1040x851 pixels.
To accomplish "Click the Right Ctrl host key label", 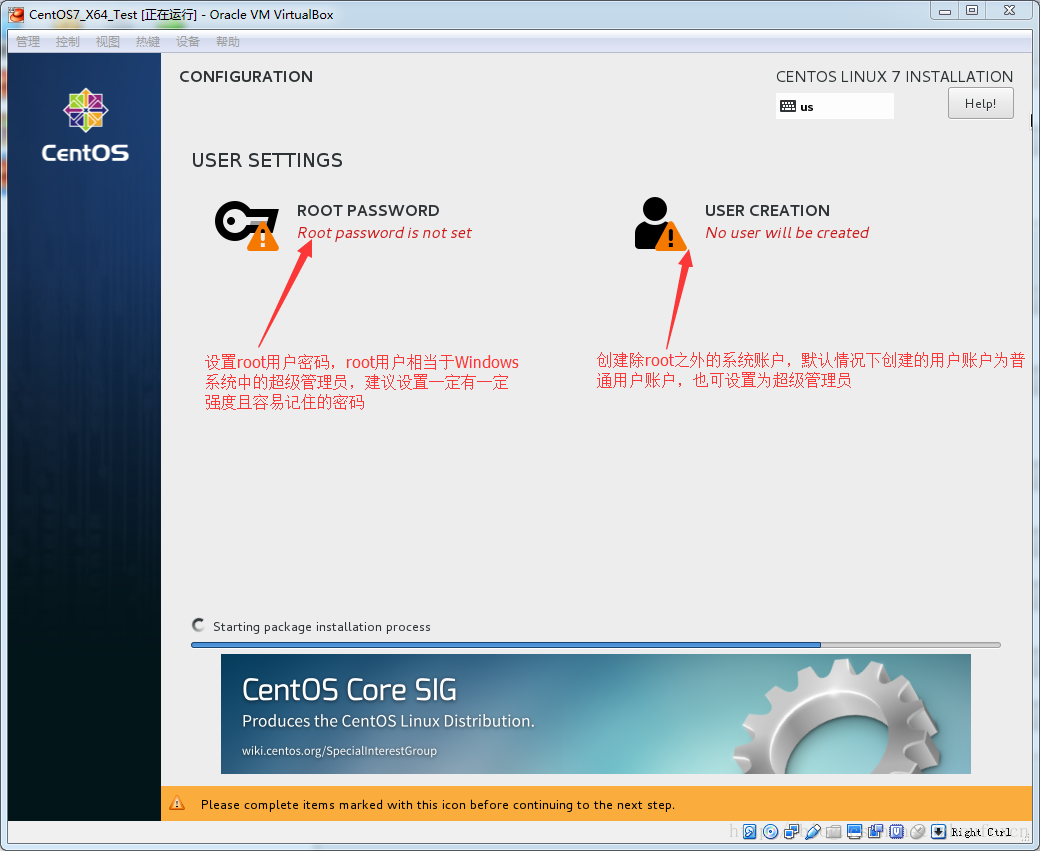I will [x=981, y=832].
